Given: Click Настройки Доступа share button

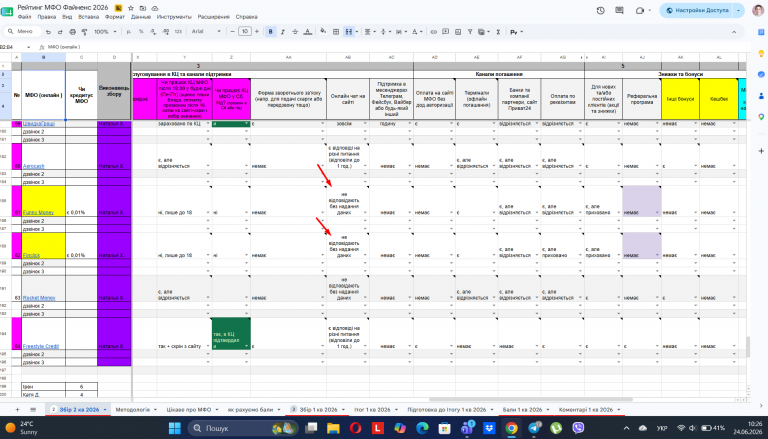Looking at the screenshot, I should point(696,10).
